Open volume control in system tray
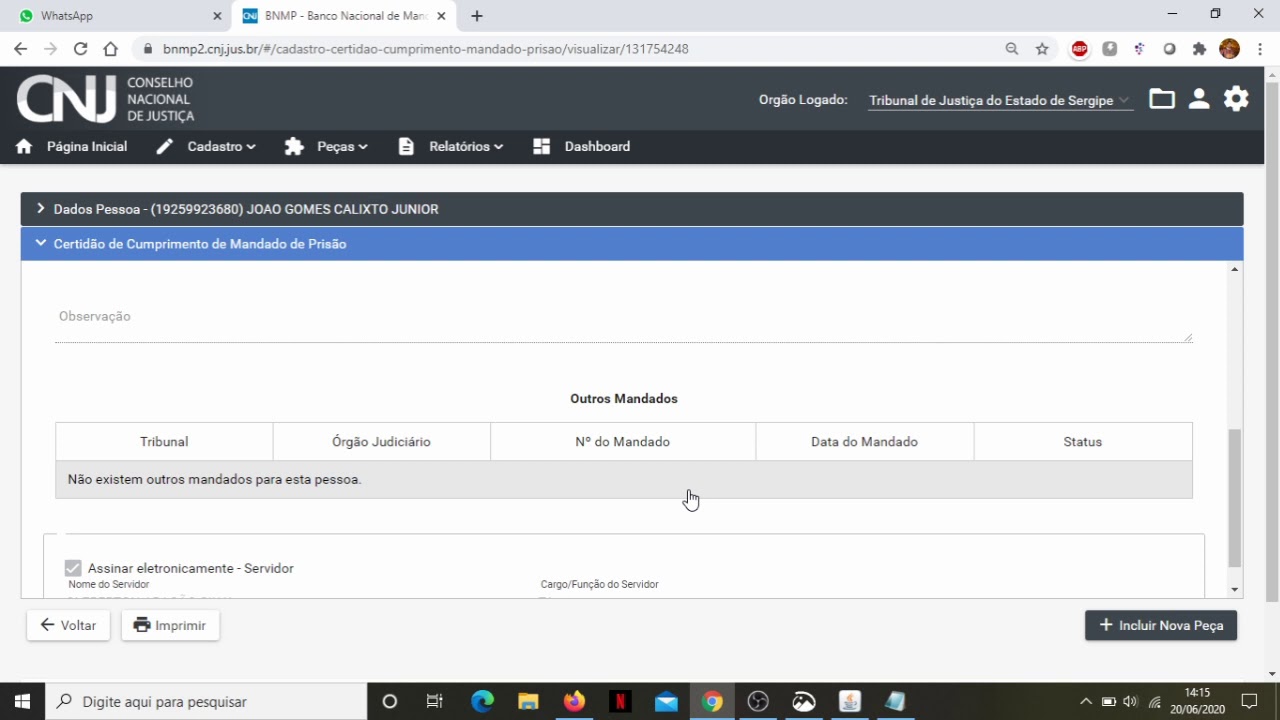 pos(1131,701)
